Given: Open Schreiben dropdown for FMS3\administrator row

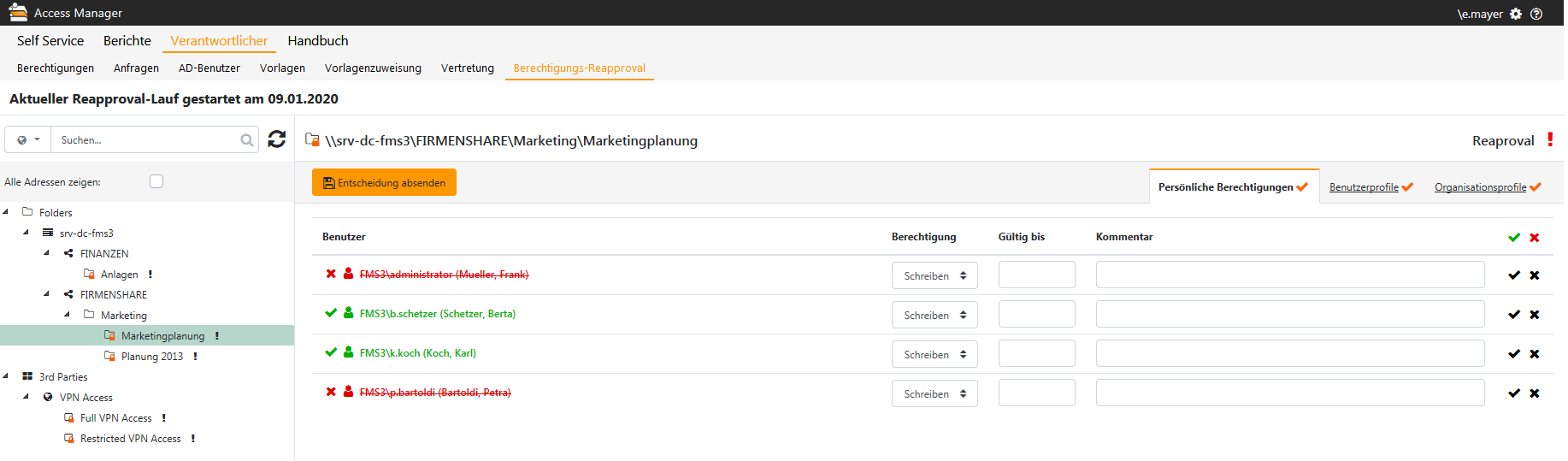Looking at the screenshot, I should pos(934,275).
